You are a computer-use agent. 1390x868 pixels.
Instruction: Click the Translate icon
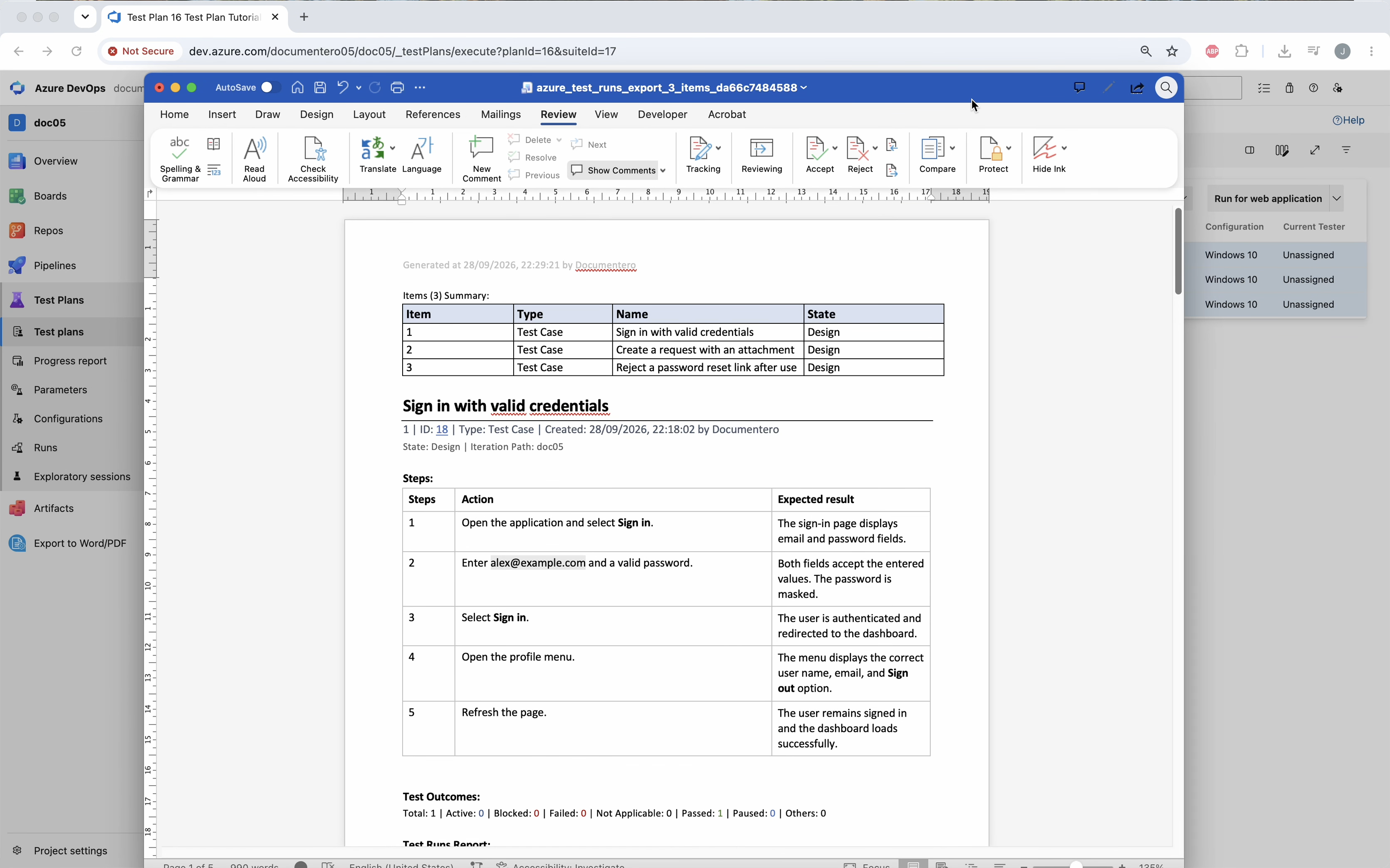tap(373, 148)
